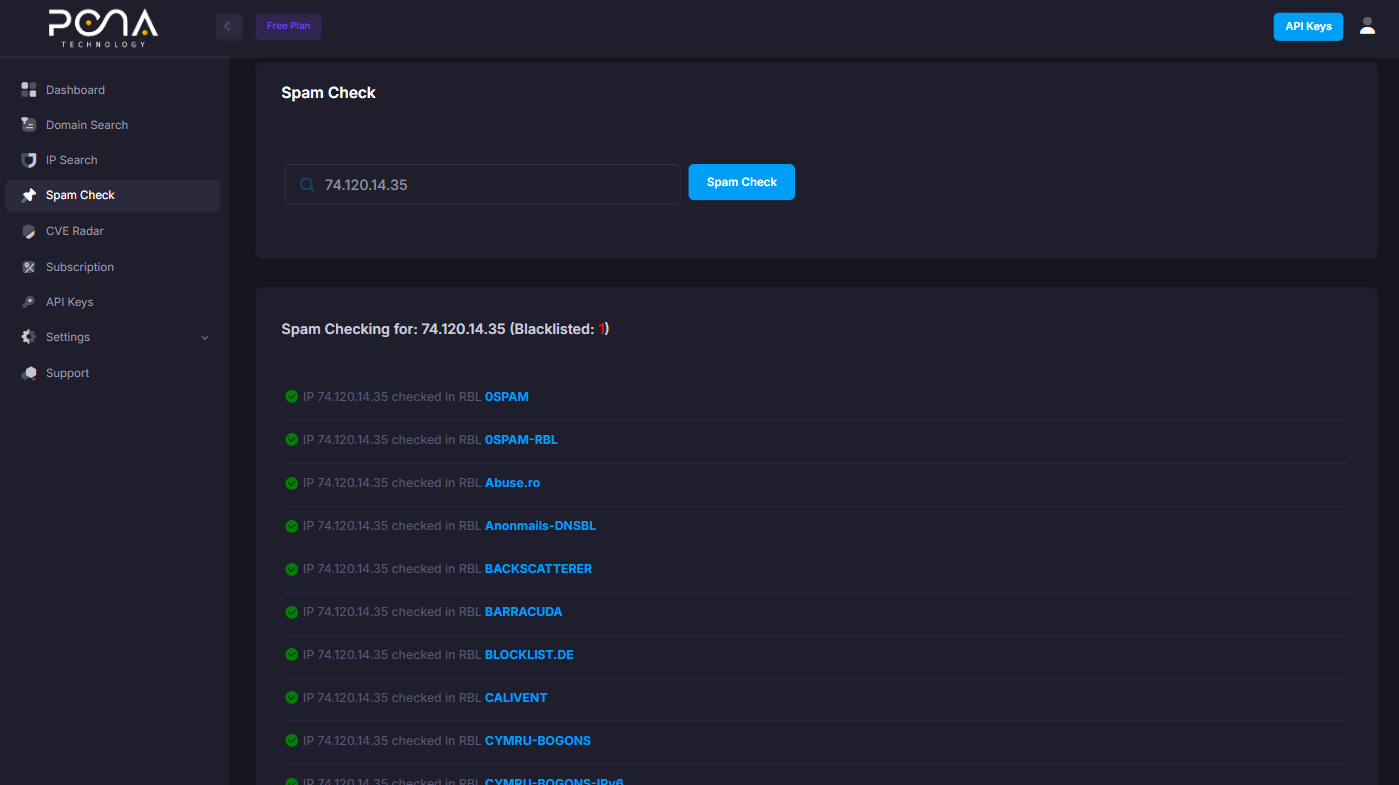Open the Support page

click(113, 373)
